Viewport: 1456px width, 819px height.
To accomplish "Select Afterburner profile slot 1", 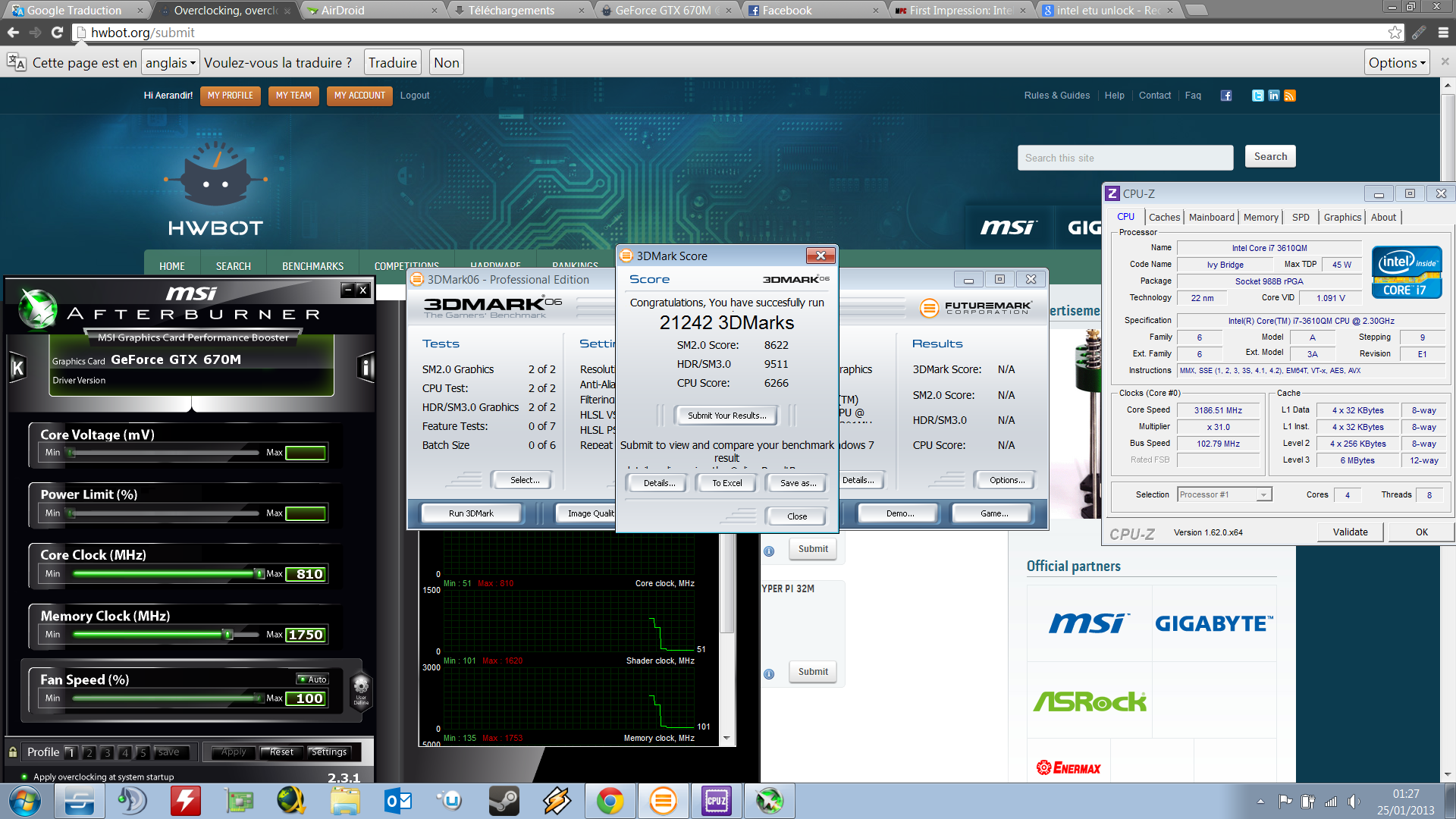I will click(71, 752).
